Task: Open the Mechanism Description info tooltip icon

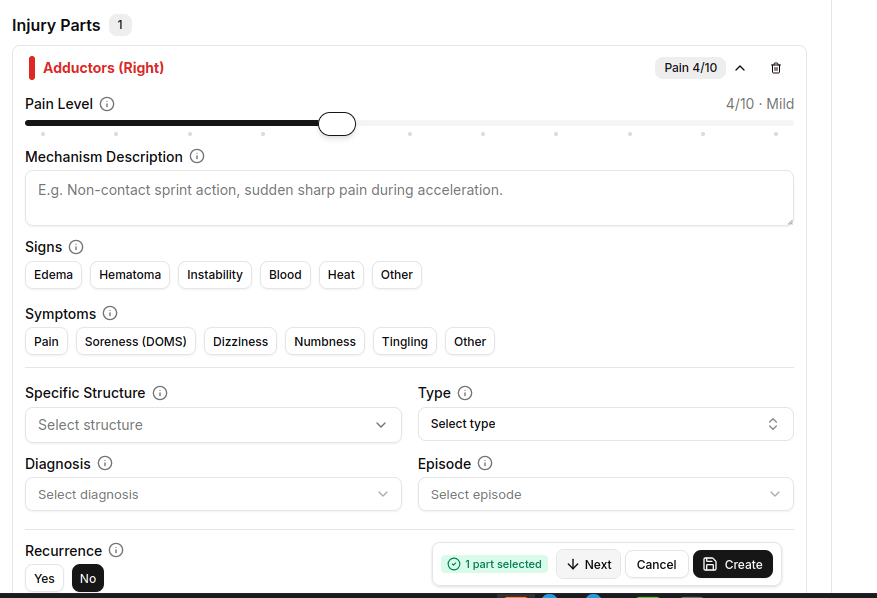Action: coord(197,156)
